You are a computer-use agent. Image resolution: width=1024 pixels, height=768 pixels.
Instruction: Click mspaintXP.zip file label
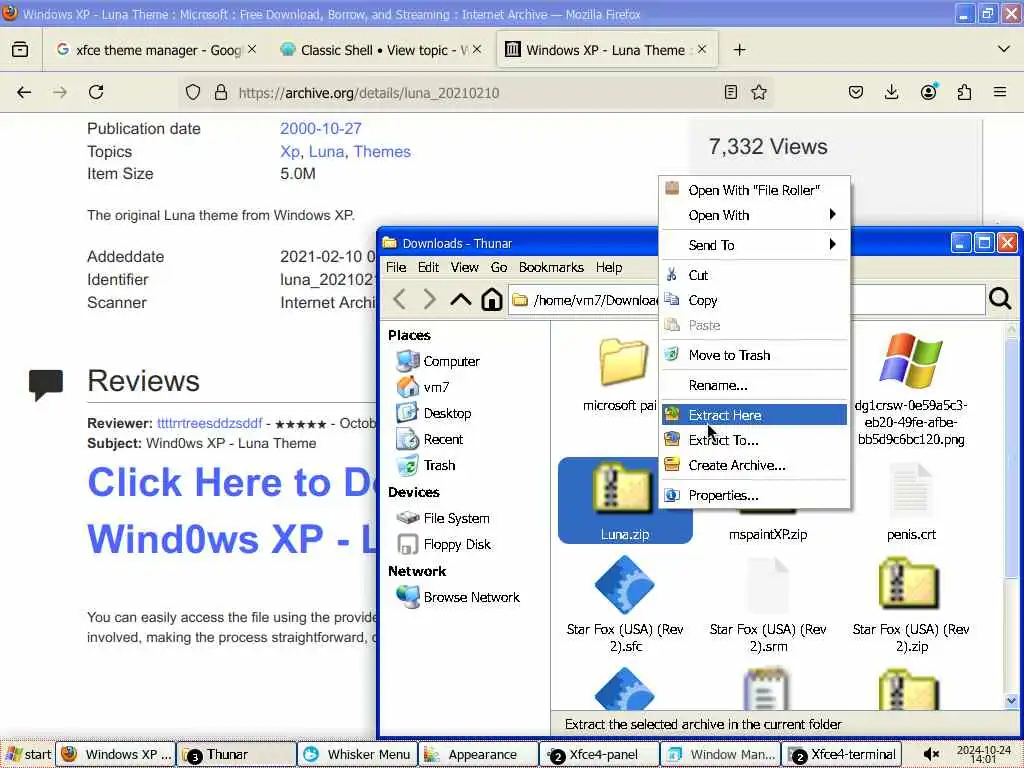pyautogui.click(x=768, y=534)
